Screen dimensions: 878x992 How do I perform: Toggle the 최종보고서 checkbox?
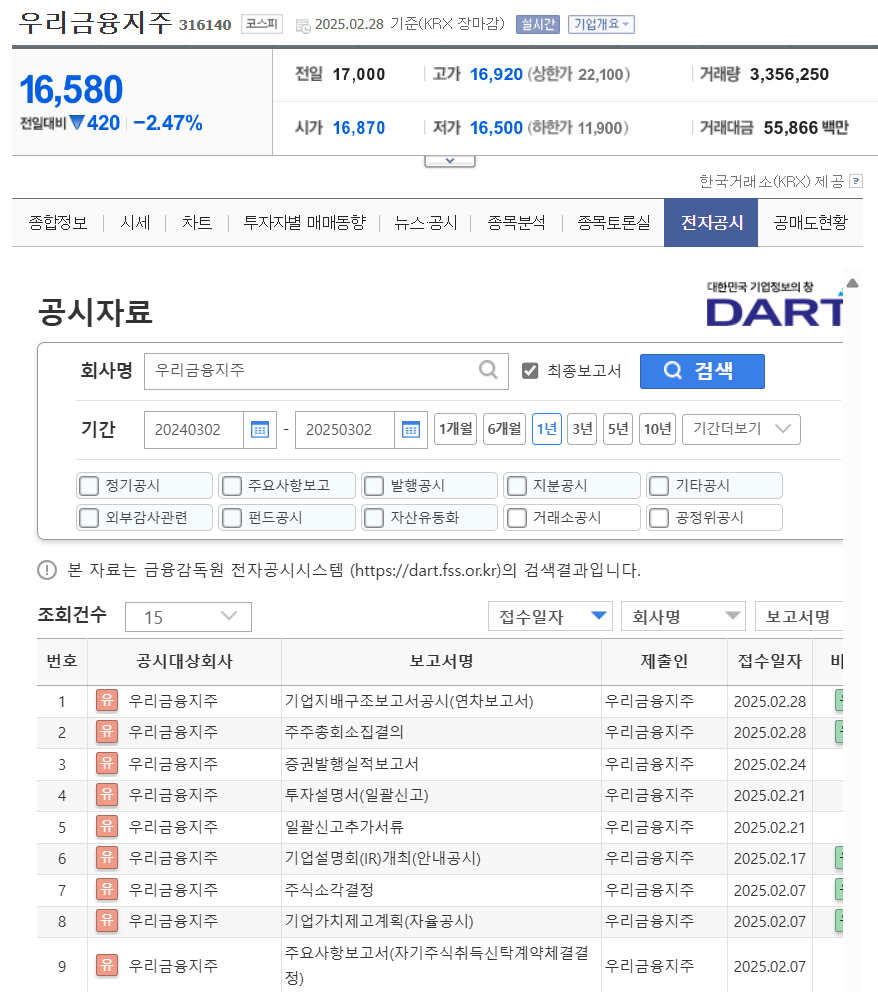tap(530, 371)
